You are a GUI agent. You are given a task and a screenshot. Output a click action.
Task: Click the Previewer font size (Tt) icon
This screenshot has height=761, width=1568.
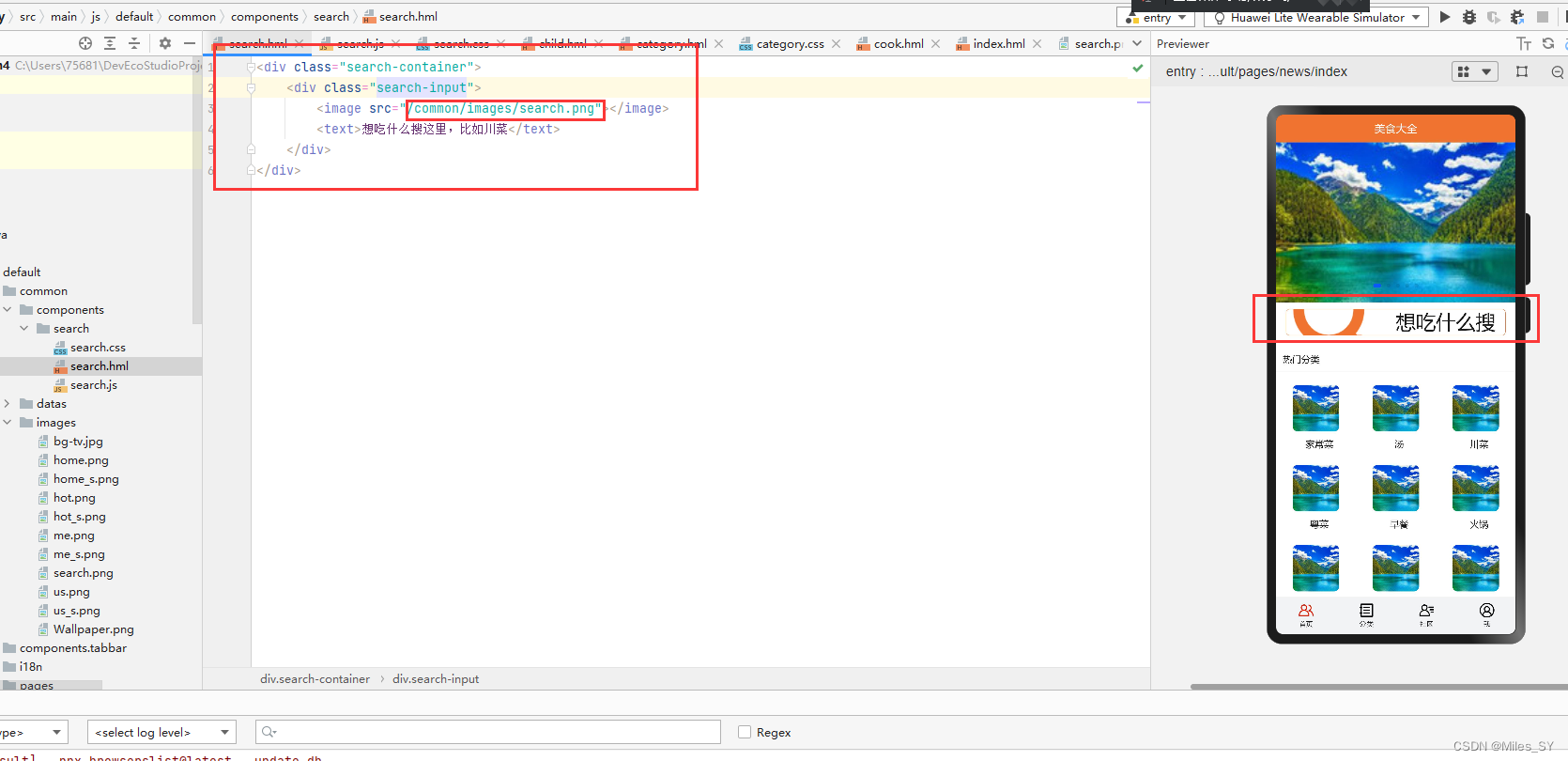(1524, 44)
